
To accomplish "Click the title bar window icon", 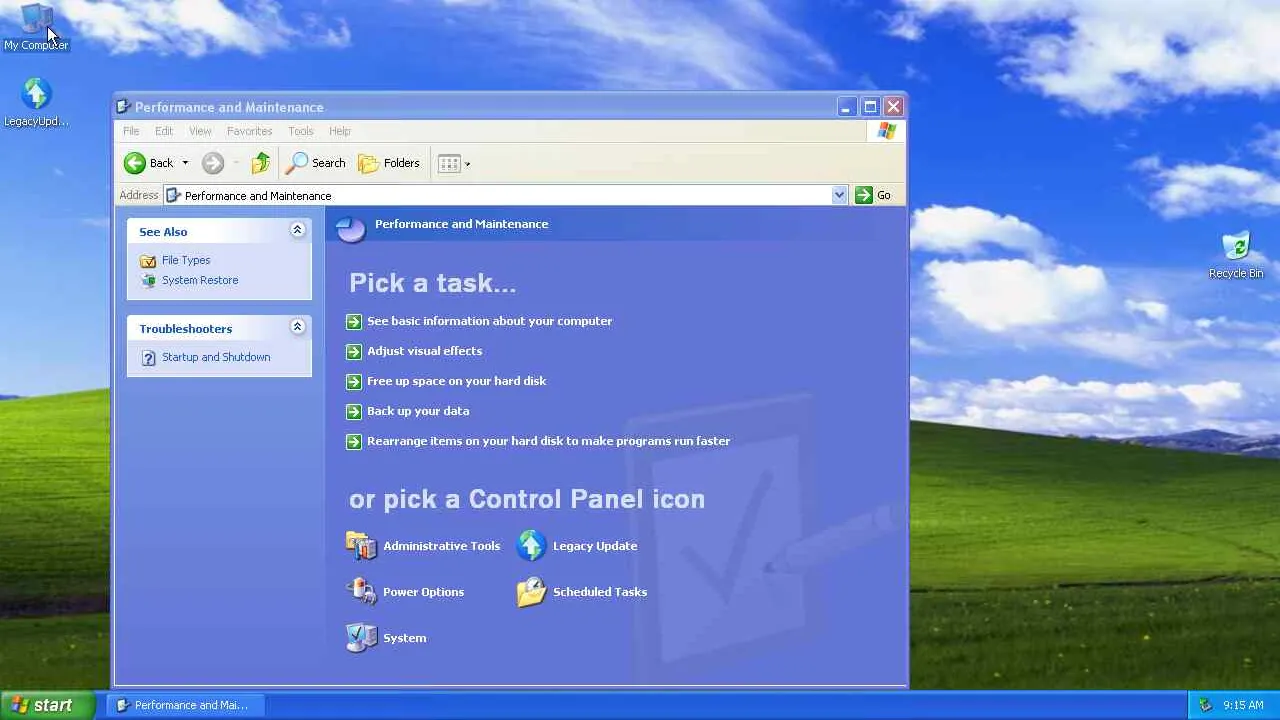I will (x=123, y=106).
